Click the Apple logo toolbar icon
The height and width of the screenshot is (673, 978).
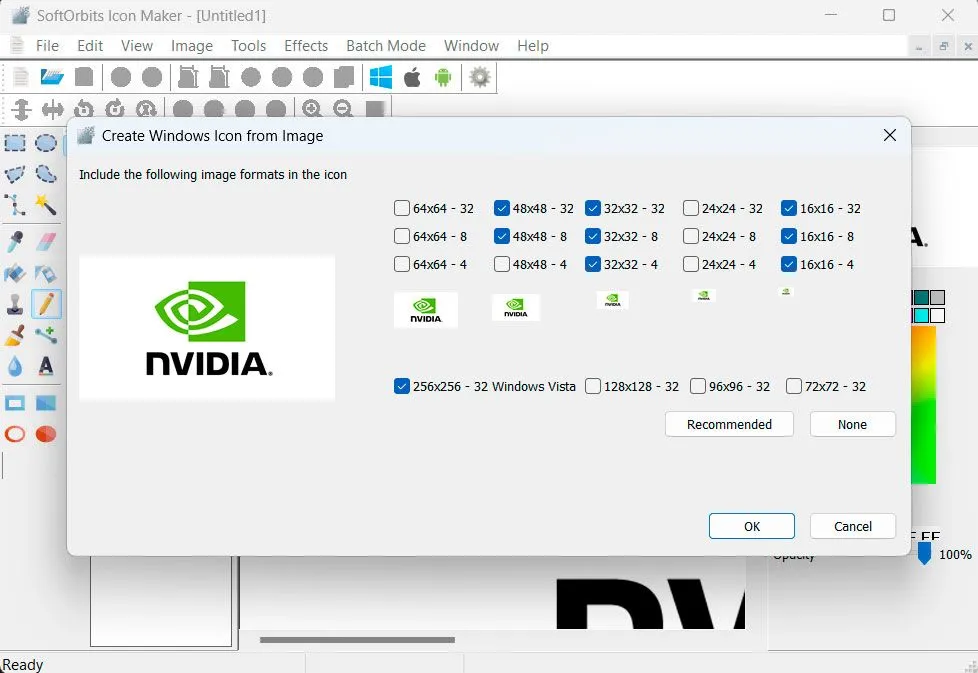tap(412, 77)
